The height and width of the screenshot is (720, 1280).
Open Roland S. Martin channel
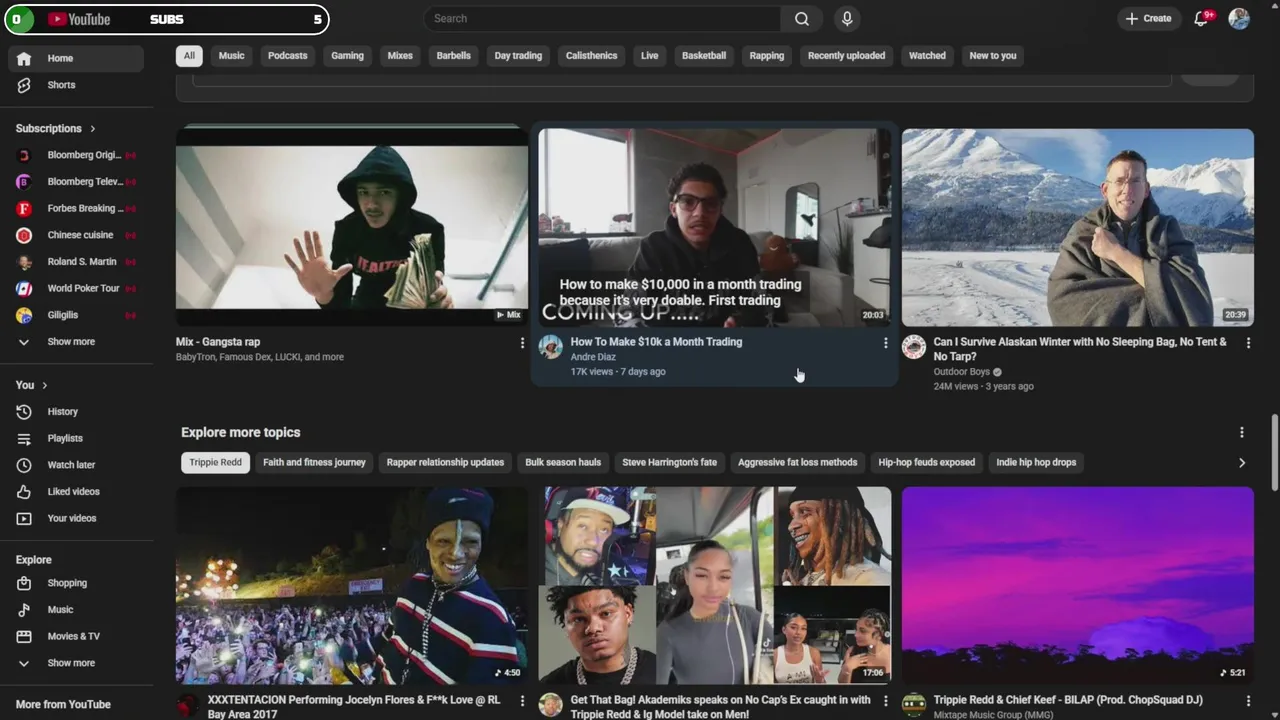coord(76,262)
